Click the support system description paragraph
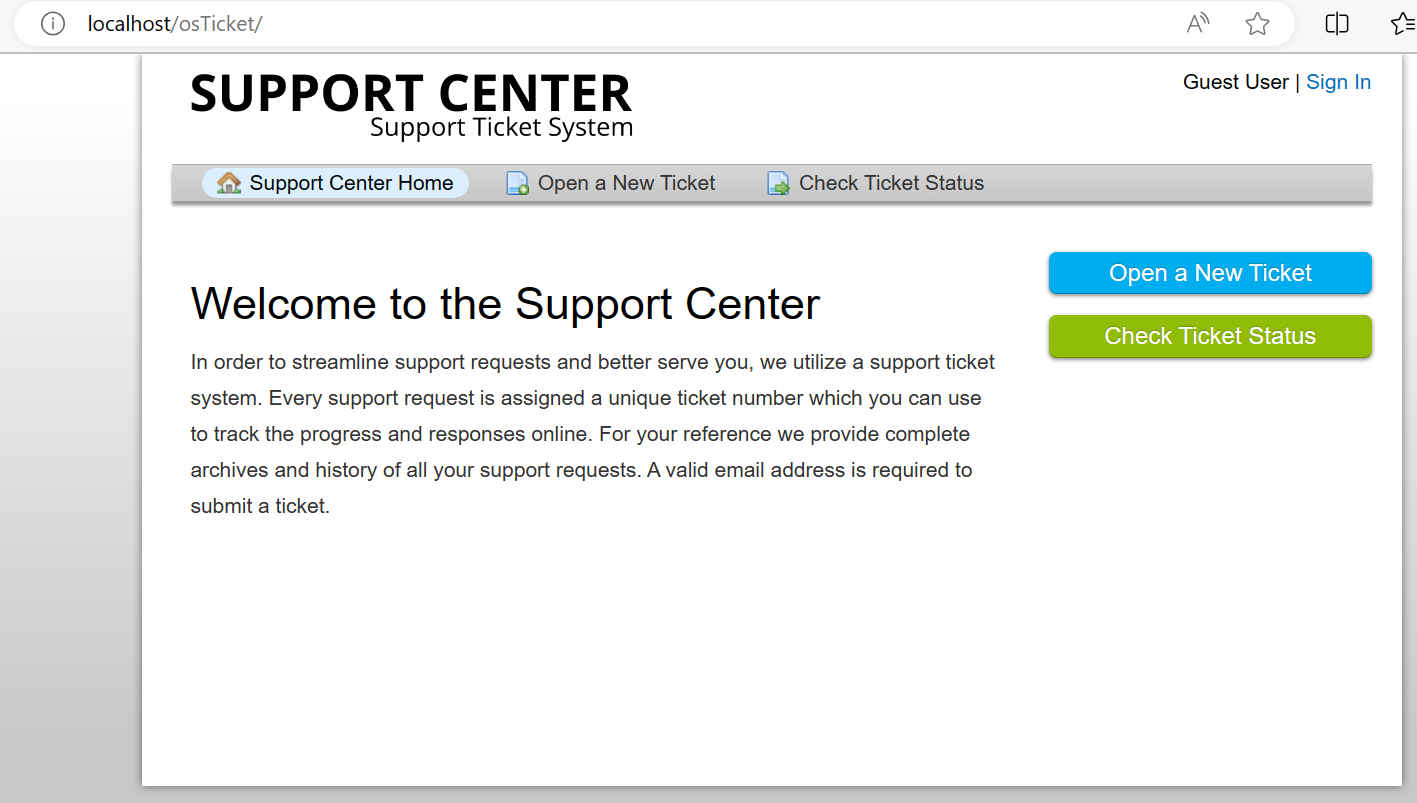1417x803 pixels. (590, 433)
